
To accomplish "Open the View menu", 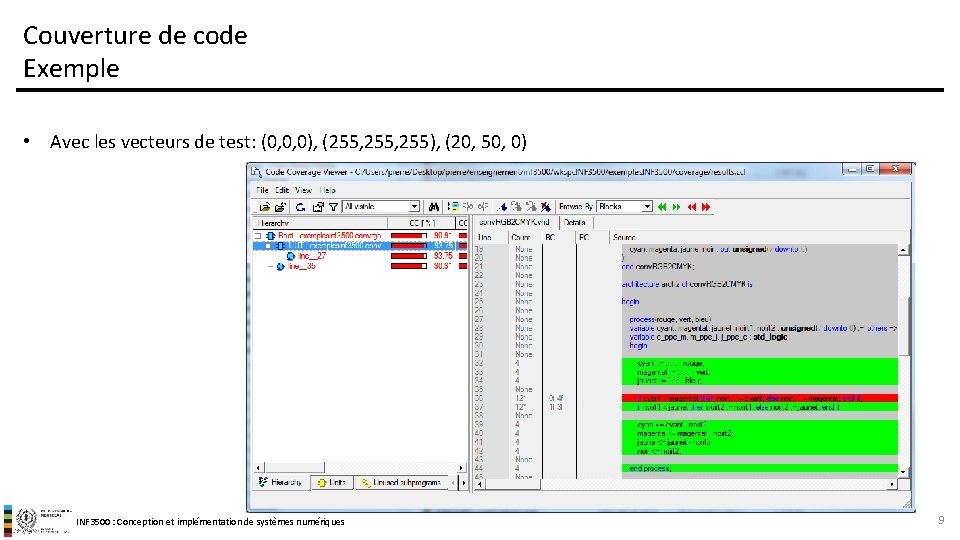I will 303,190.
